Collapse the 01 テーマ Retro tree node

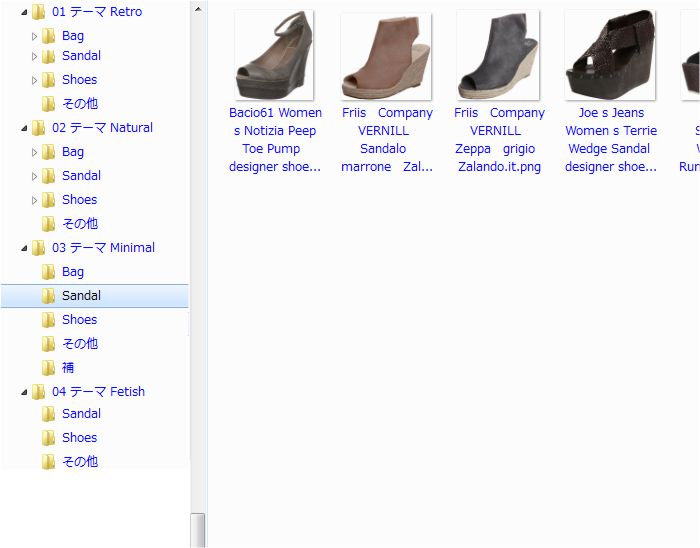coord(24,12)
